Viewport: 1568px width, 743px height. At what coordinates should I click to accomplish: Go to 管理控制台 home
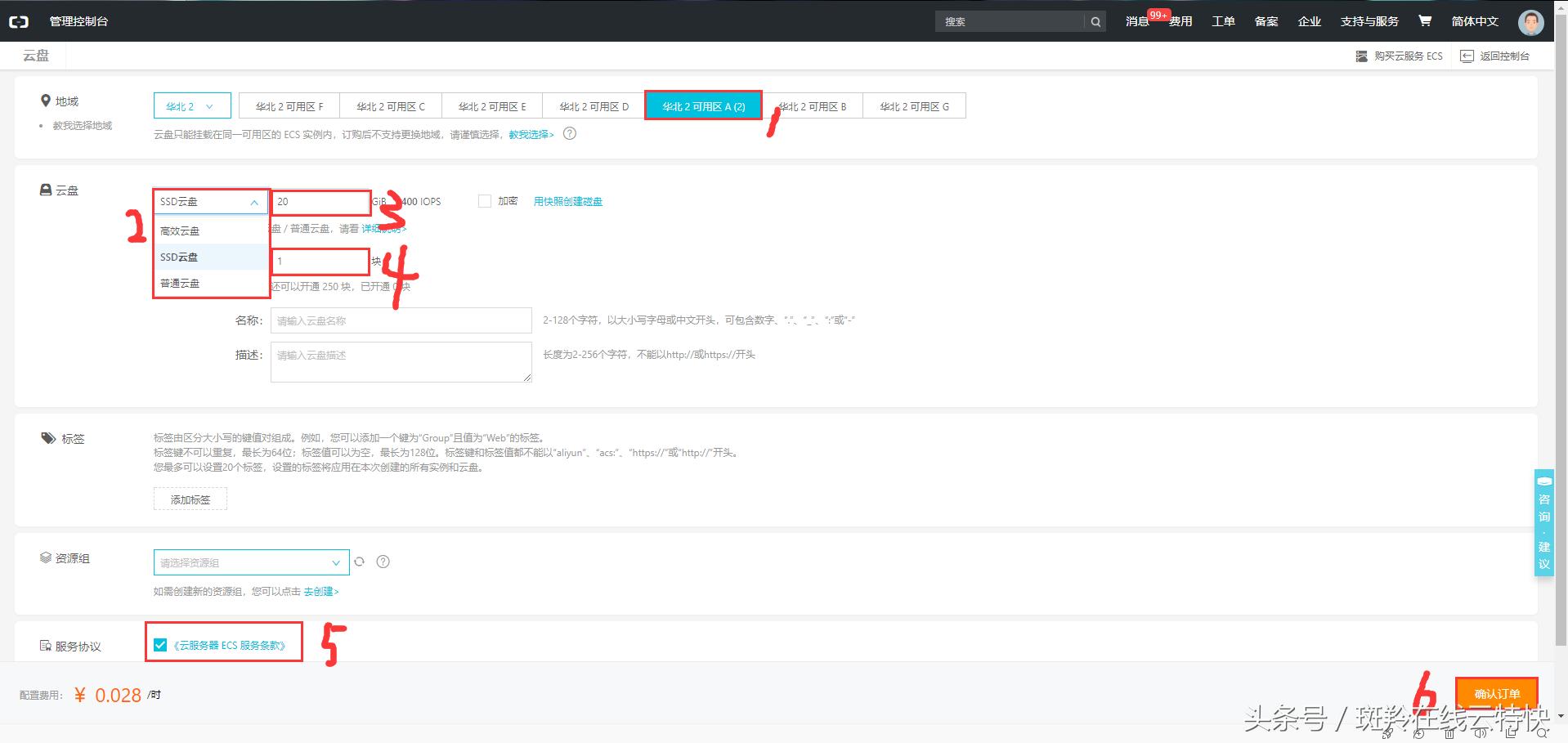coord(78,21)
